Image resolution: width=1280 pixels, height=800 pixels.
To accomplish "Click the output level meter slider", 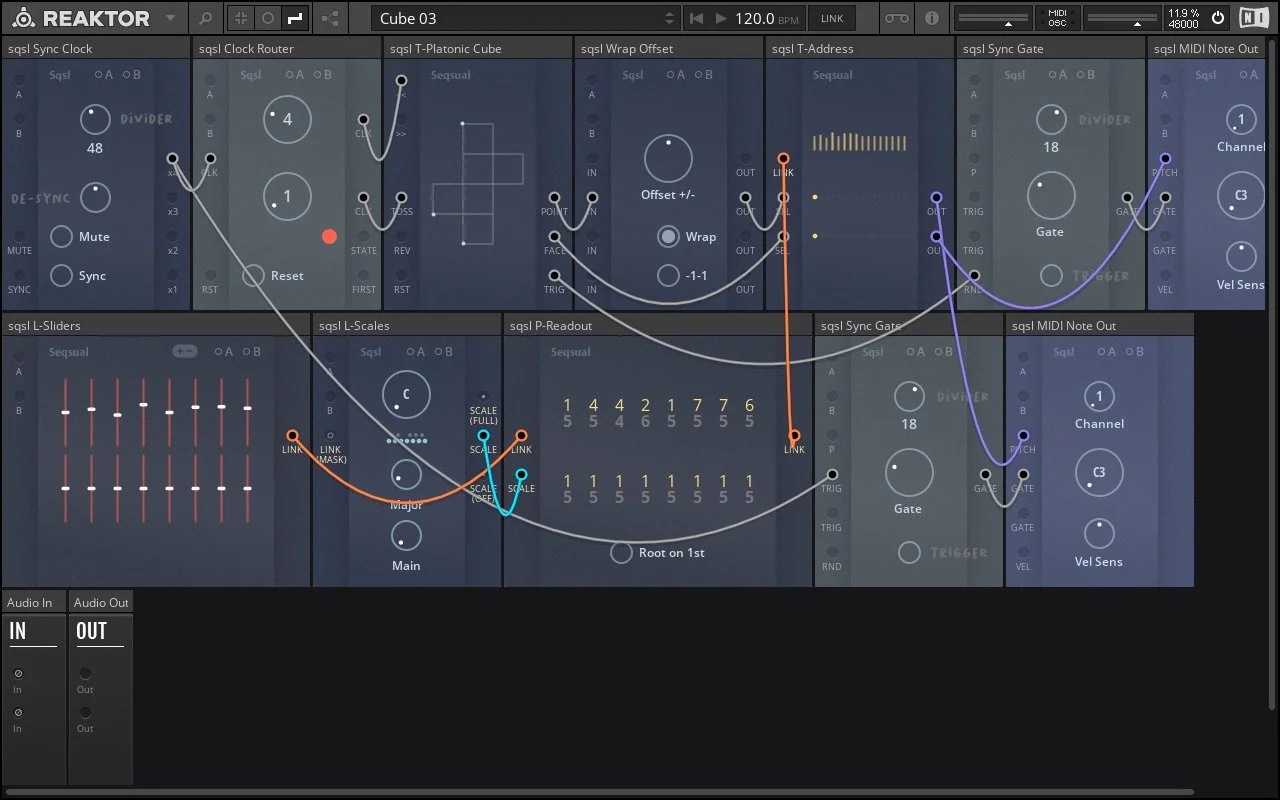I will click(1121, 18).
